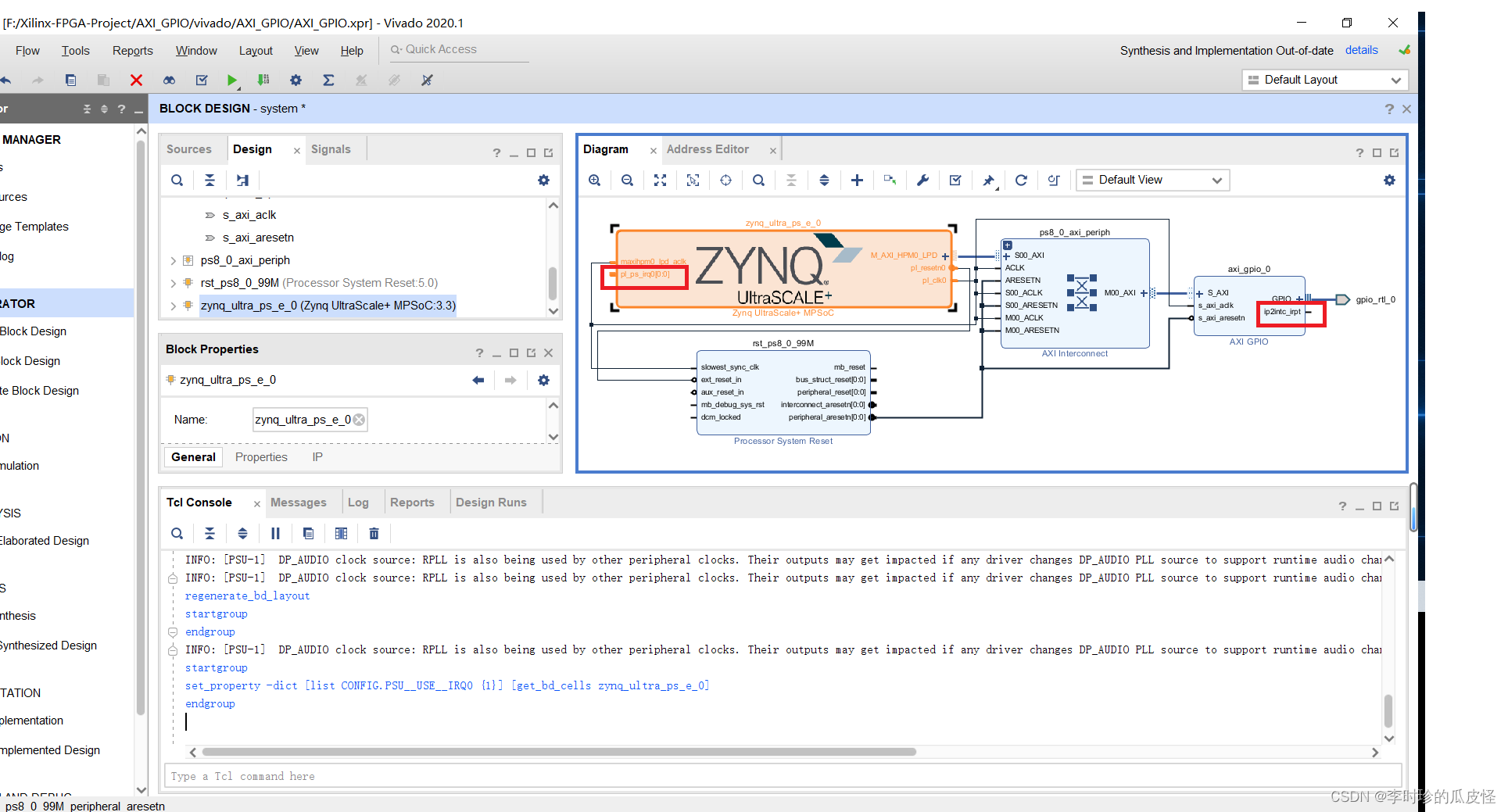Switch to the Sources tab
Image resolution: width=1508 pixels, height=812 pixels.
point(189,149)
